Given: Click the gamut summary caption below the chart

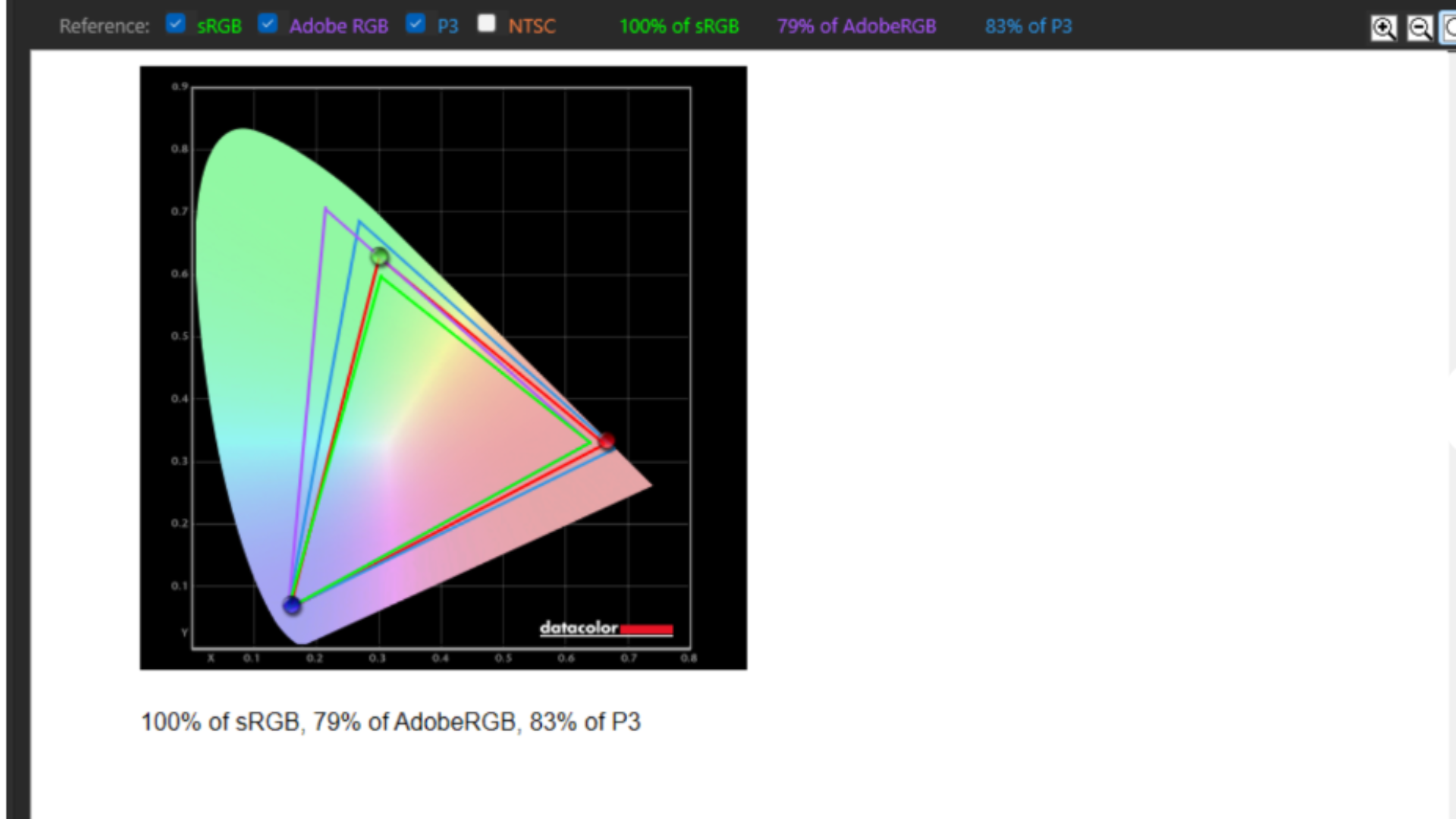Looking at the screenshot, I should (x=391, y=722).
